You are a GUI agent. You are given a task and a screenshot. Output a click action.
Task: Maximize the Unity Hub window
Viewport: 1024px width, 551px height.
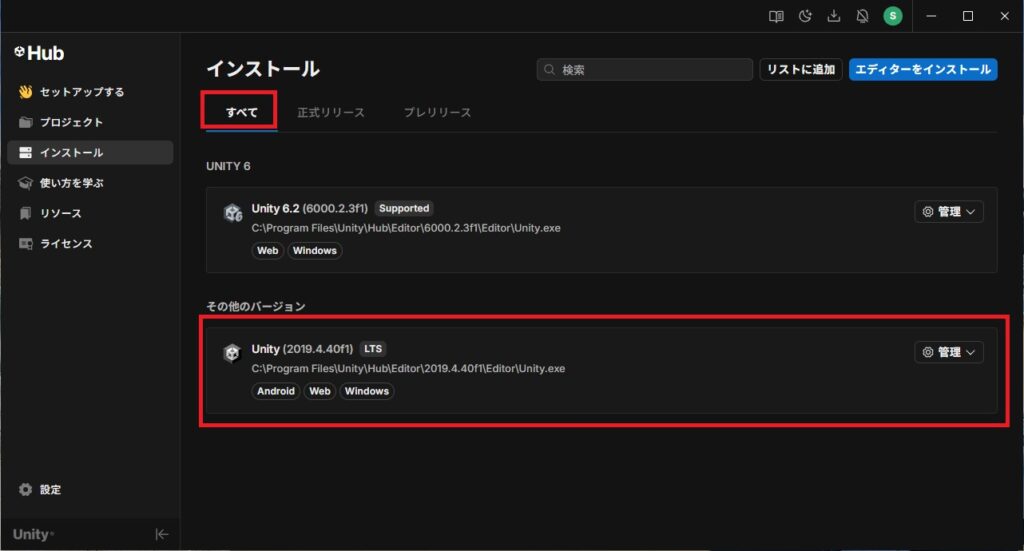(968, 16)
